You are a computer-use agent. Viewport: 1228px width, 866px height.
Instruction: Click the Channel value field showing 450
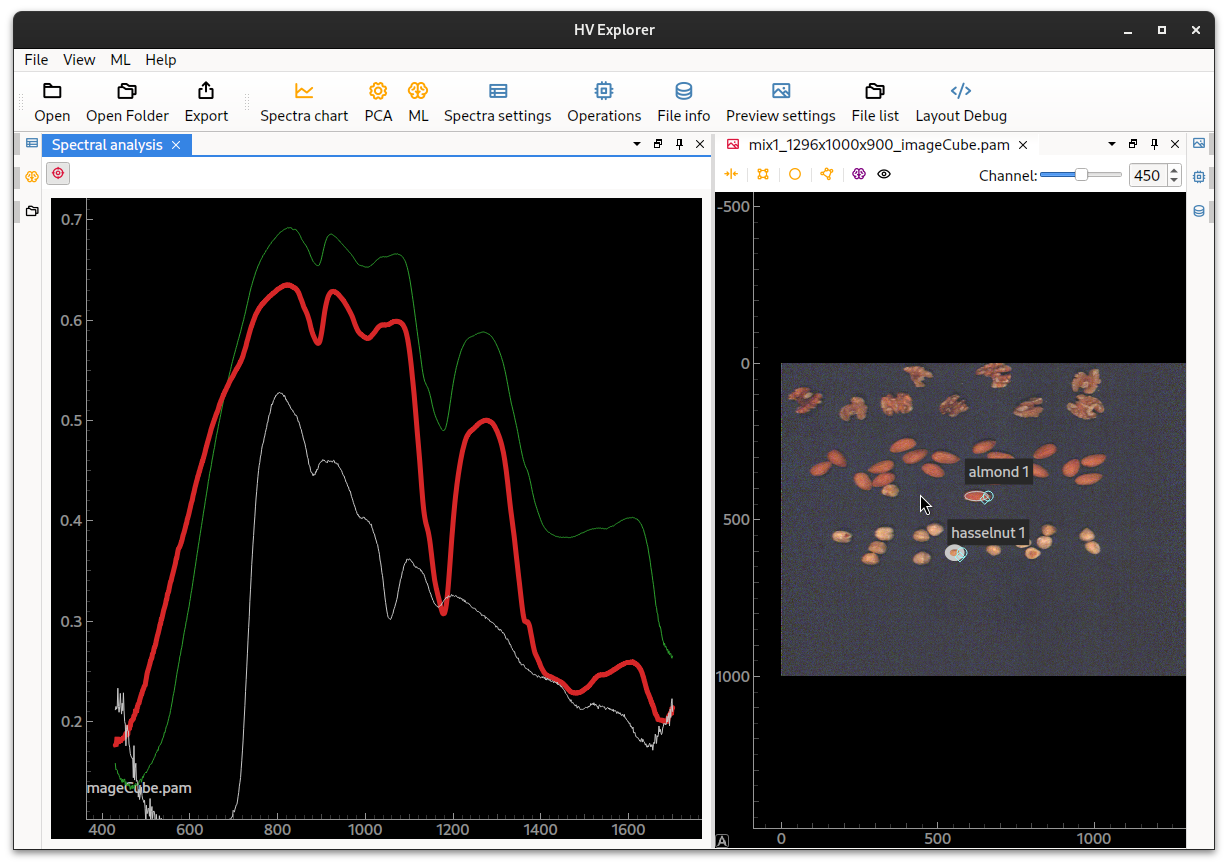(1147, 176)
